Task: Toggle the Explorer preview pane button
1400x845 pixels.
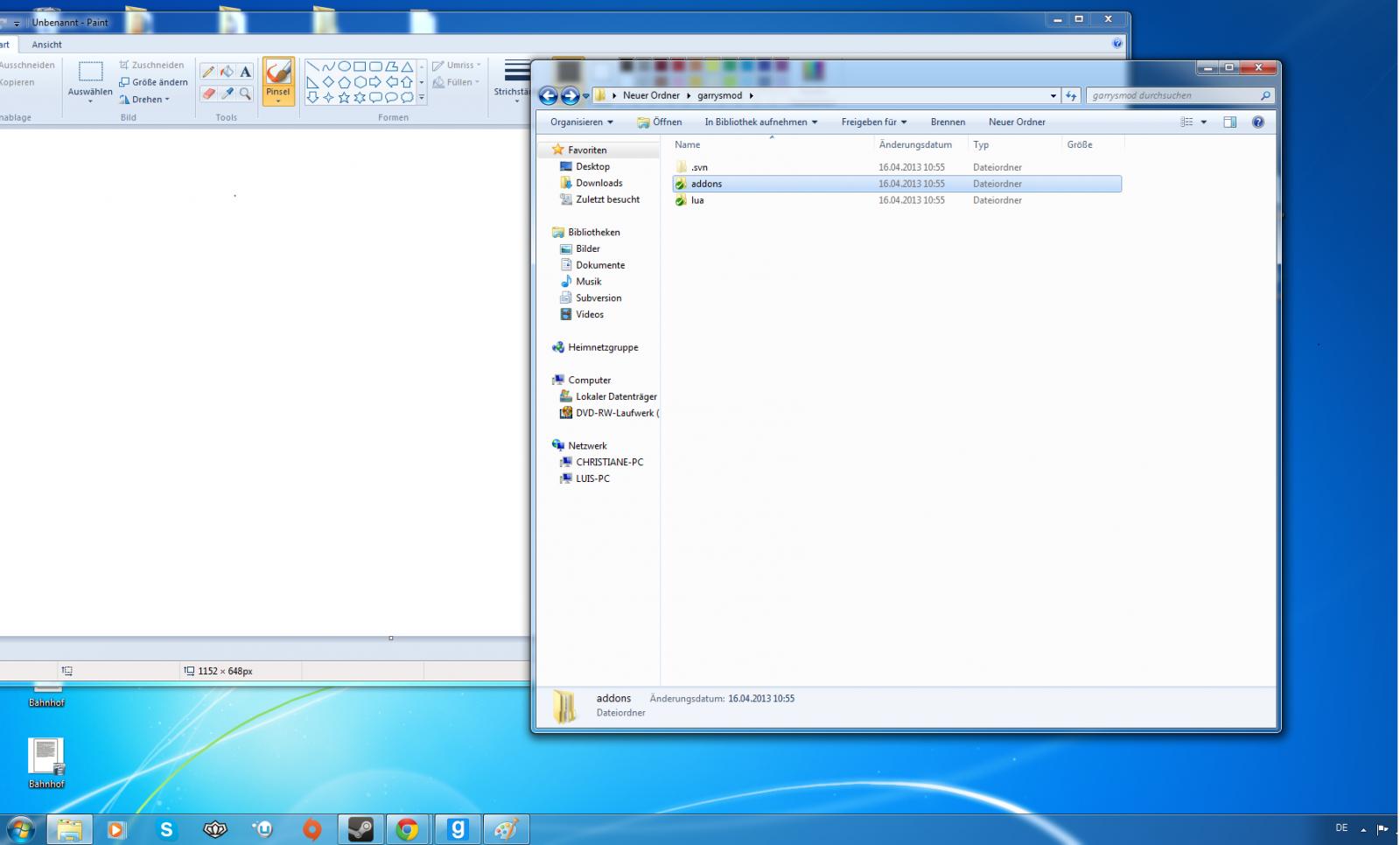Action: pos(1229,122)
